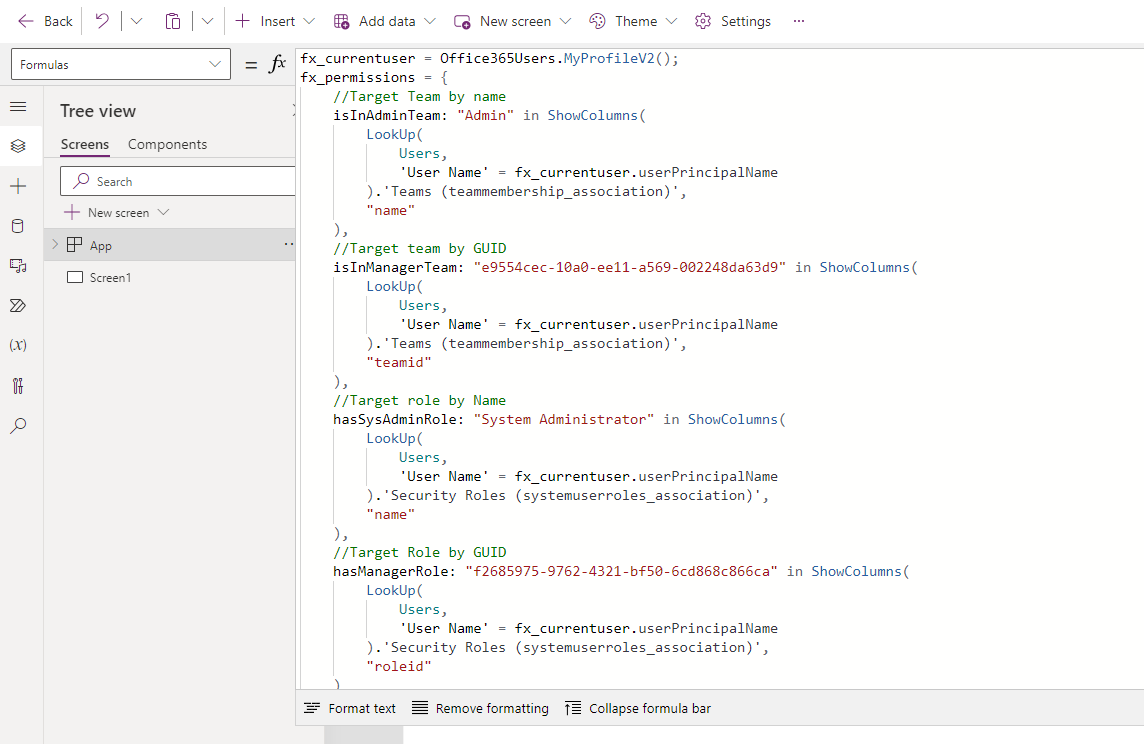Open the Media icon in left sidebar
The height and width of the screenshot is (744, 1144).
(18, 265)
